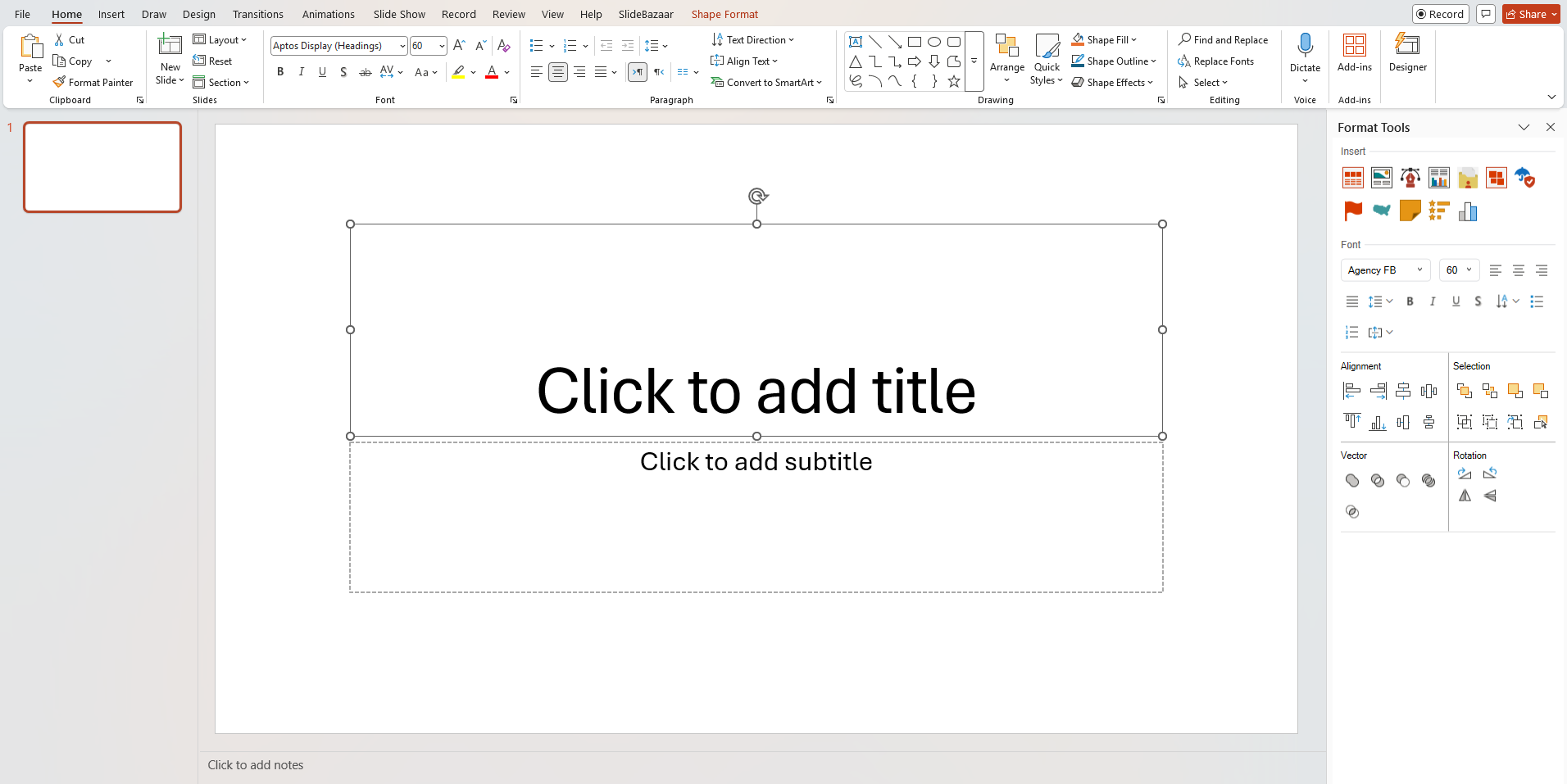The height and width of the screenshot is (784, 1567).
Task: Click the Paste clipboard icon
Action: point(30,48)
